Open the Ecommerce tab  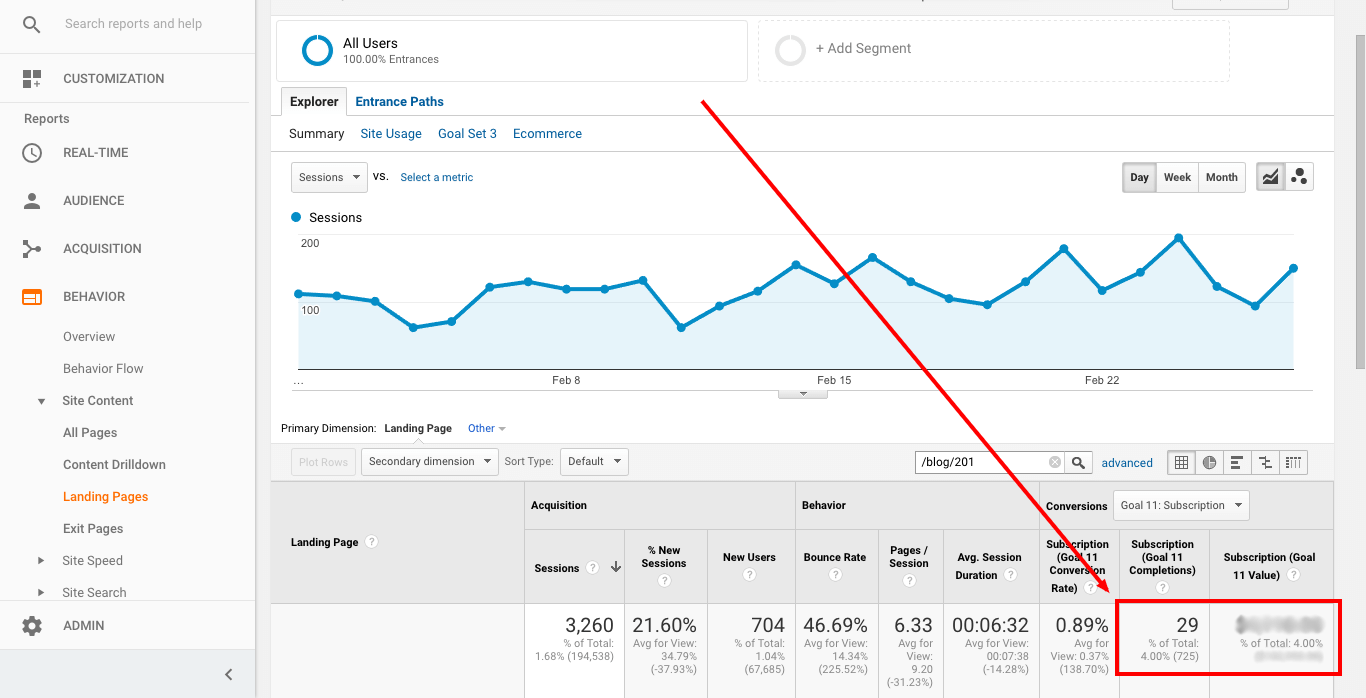pyautogui.click(x=547, y=133)
